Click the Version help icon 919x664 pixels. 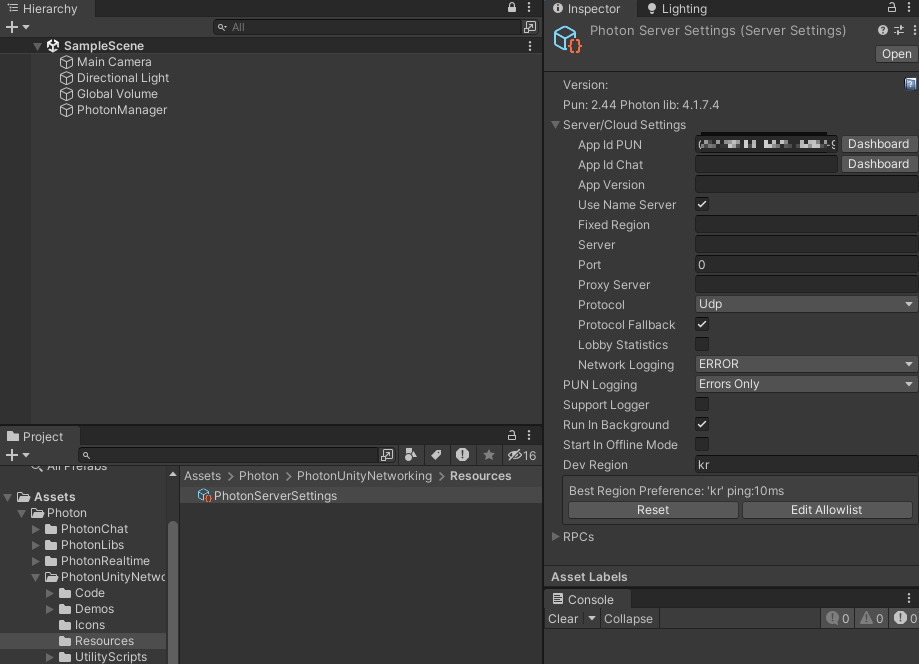click(910, 84)
